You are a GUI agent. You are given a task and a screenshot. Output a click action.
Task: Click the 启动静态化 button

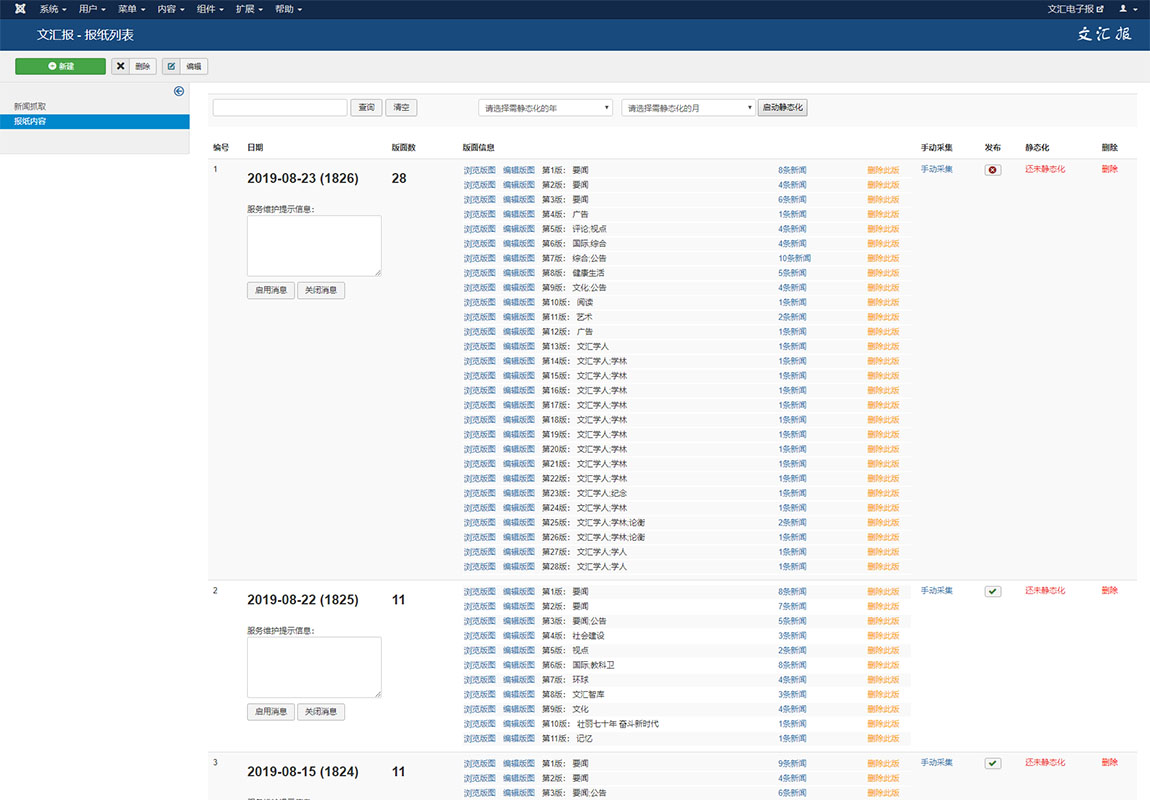click(x=782, y=108)
